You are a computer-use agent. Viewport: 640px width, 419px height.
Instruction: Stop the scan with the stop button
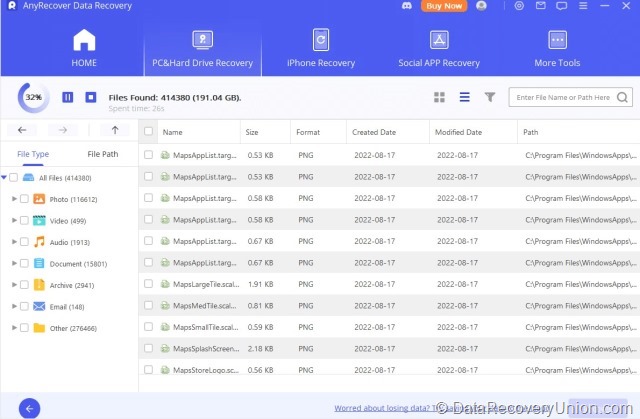tap(91, 97)
